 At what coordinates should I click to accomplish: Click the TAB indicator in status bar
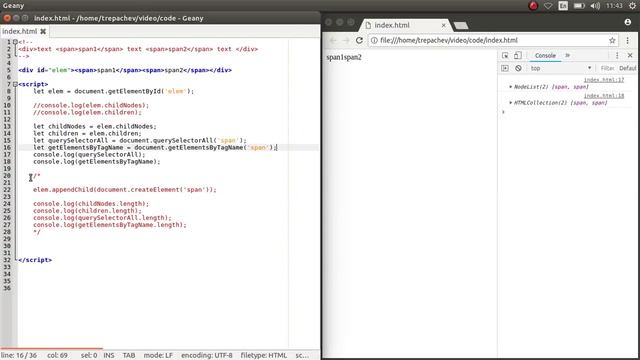click(129, 356)
